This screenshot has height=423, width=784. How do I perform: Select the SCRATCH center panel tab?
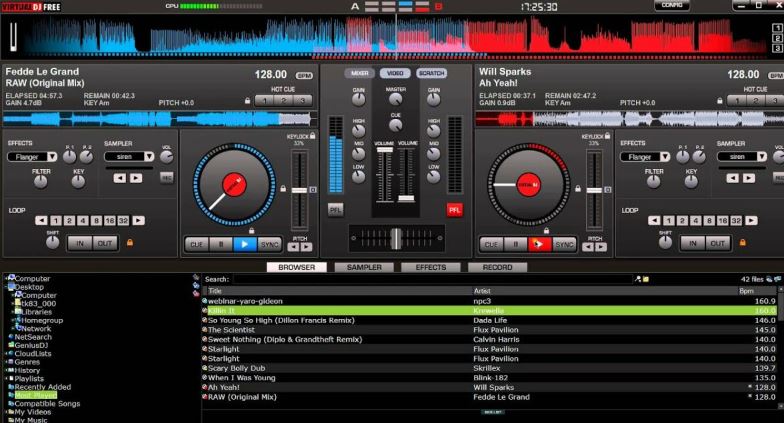pos(432,73)
